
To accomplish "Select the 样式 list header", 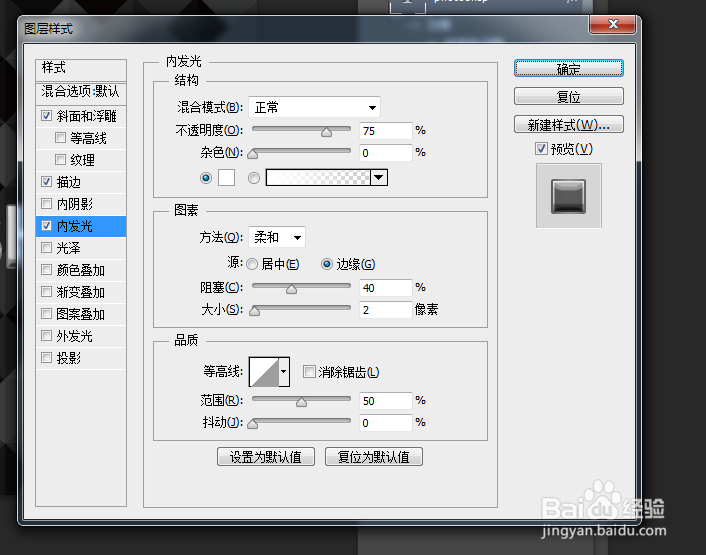I will click(x=81, y=68).
